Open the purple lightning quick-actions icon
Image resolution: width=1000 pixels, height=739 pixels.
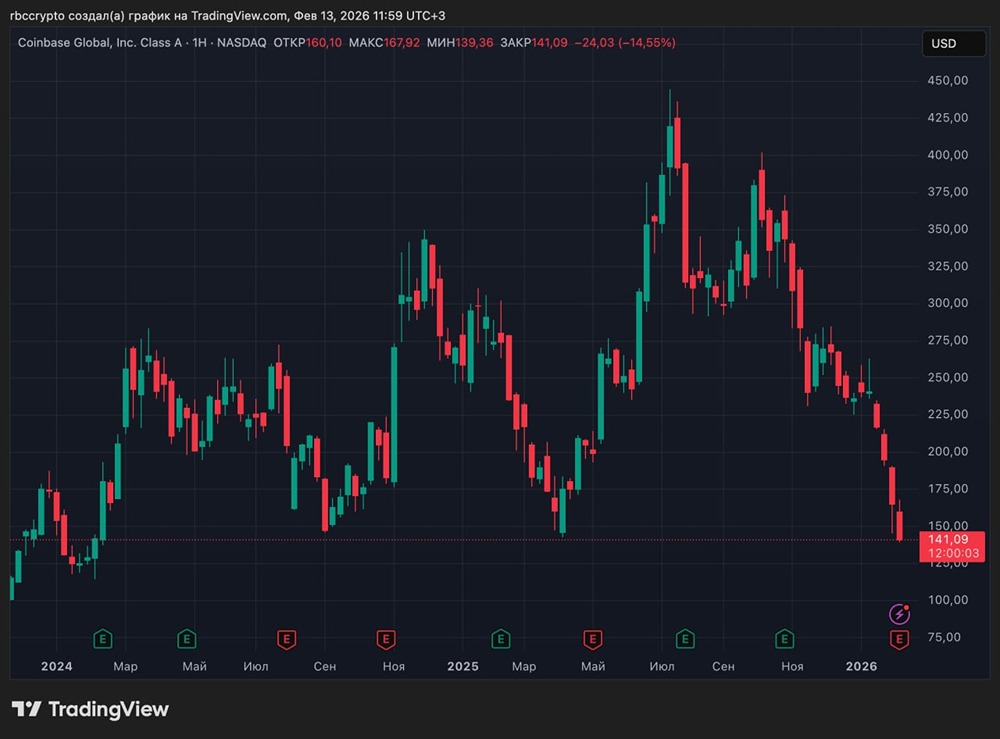coord(899,614)
